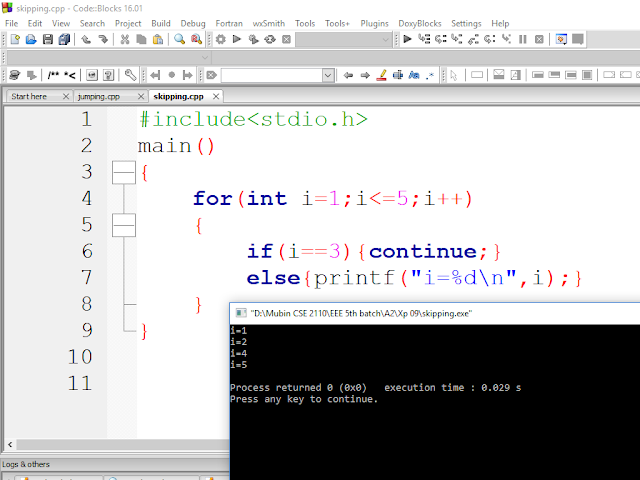
Task: Click inside the incremental search input field
Action: coord(272,76)
